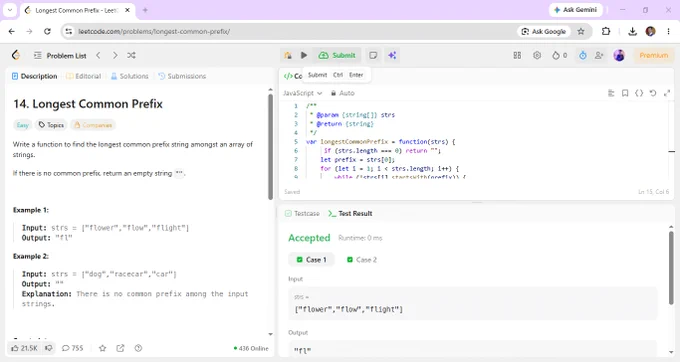Run code with the play button

304,55
